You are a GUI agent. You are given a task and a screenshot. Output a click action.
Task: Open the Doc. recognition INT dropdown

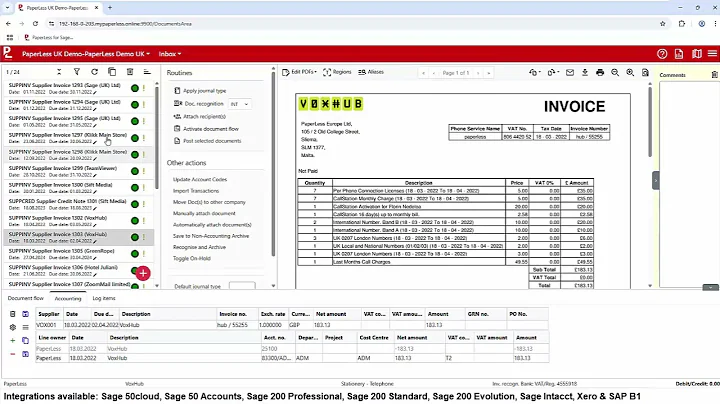[x=239, y=104]
